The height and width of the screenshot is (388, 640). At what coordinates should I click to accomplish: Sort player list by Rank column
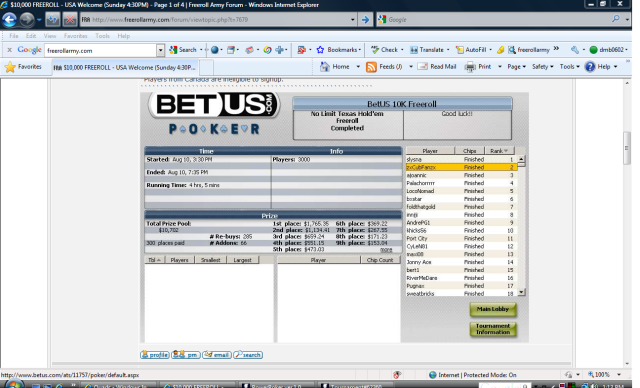click(499, 151)
